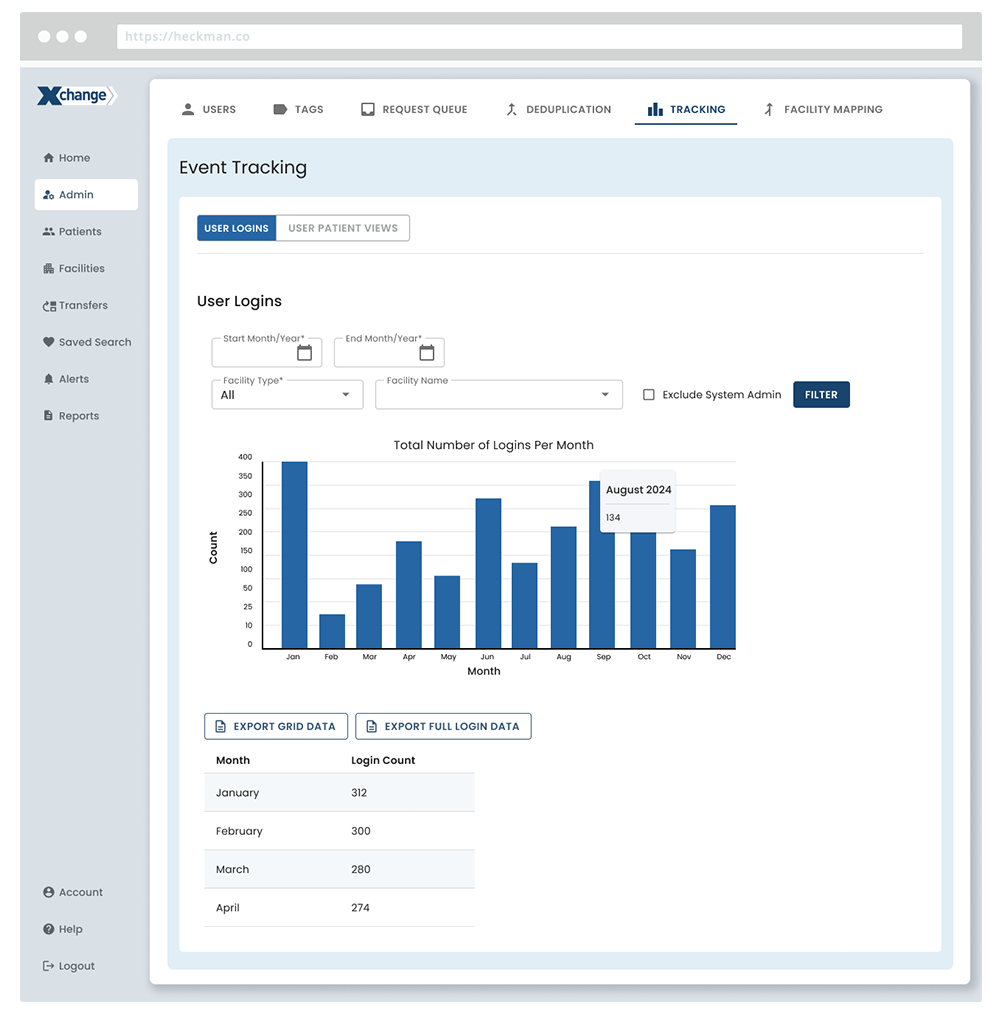The image size is (1000, 1020).
Task: Click the Reports document icon
Action: [48, 416]
